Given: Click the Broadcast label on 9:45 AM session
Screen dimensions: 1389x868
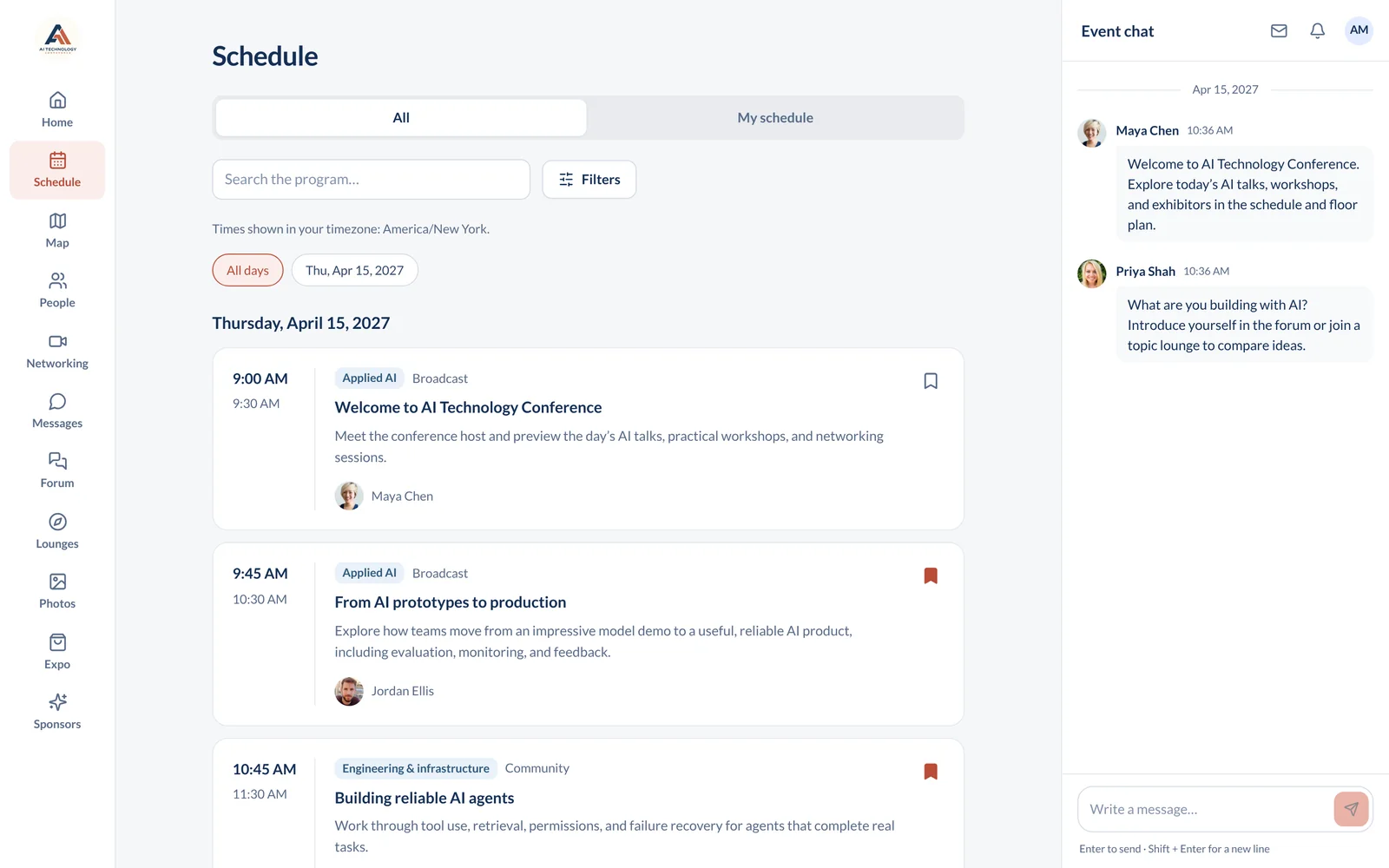Looking at the screenshot, I should 440,574.
